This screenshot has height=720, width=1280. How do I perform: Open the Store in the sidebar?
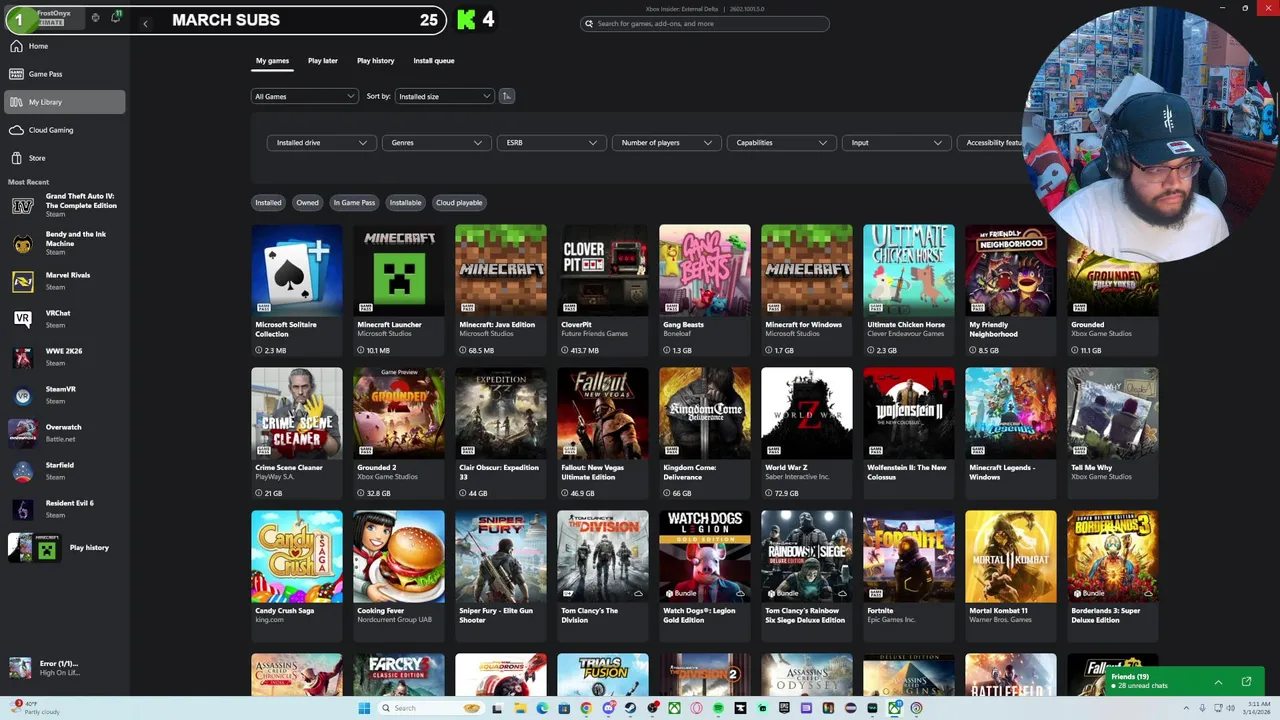pyautogui.click(x=65, y=158)
